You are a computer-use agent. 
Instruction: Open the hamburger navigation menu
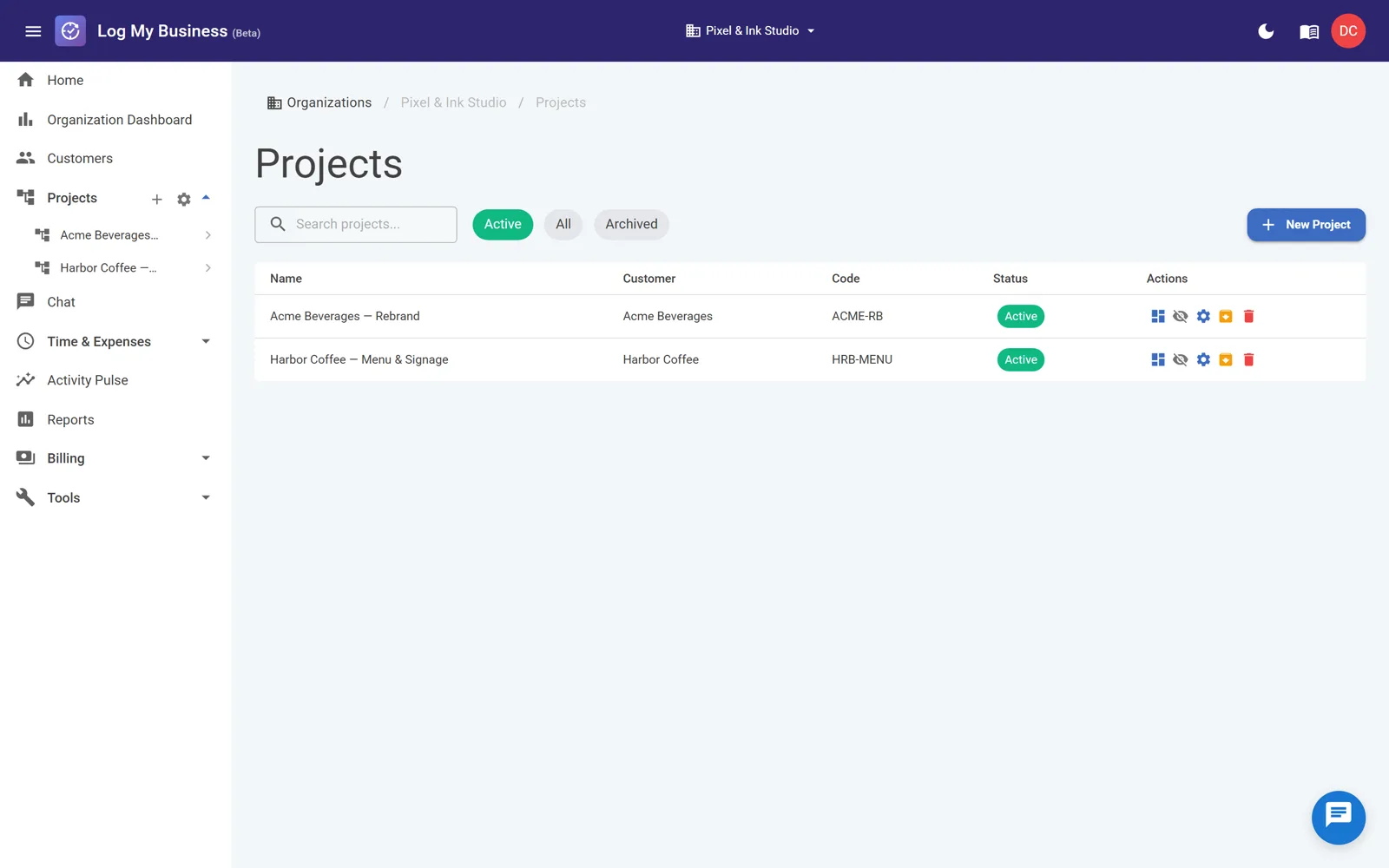pos(33,31)
